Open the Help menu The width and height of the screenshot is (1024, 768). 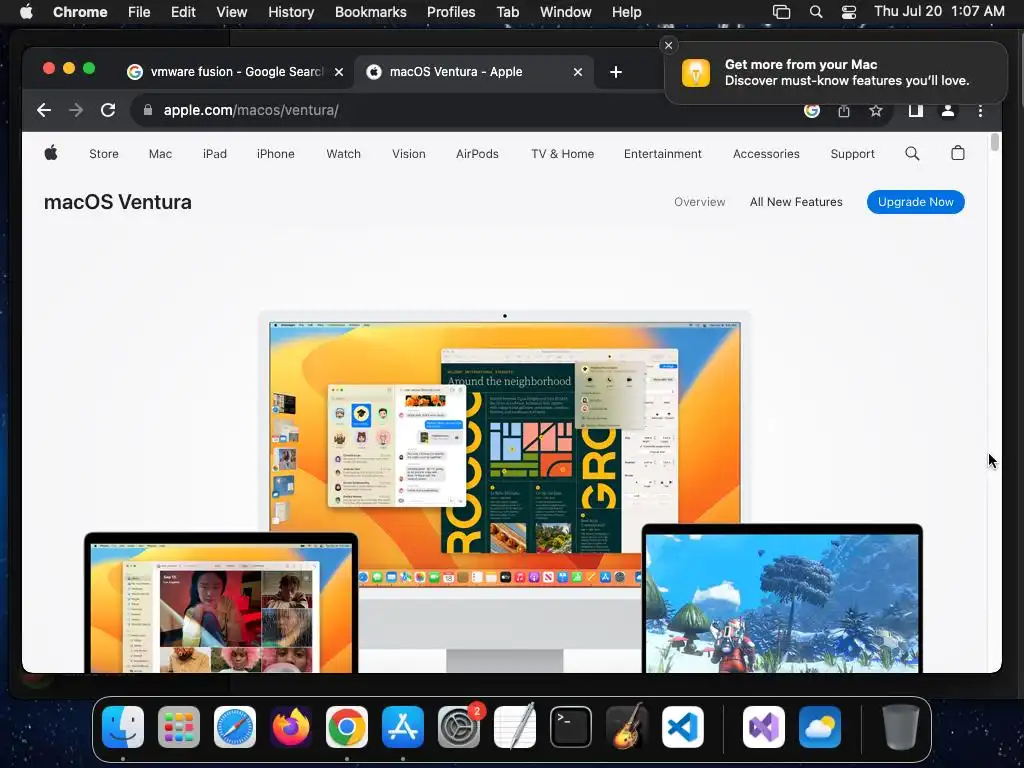click(626, 12)
